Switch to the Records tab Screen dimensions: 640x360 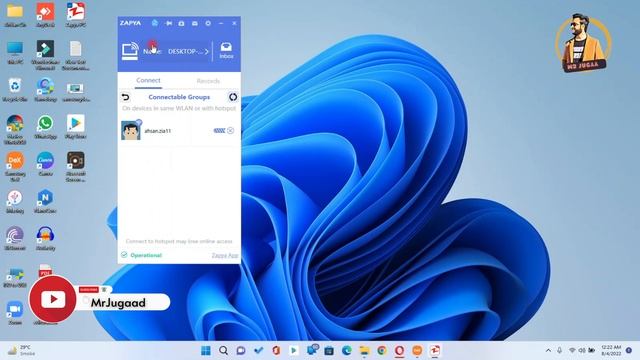(x=208, y=81)
